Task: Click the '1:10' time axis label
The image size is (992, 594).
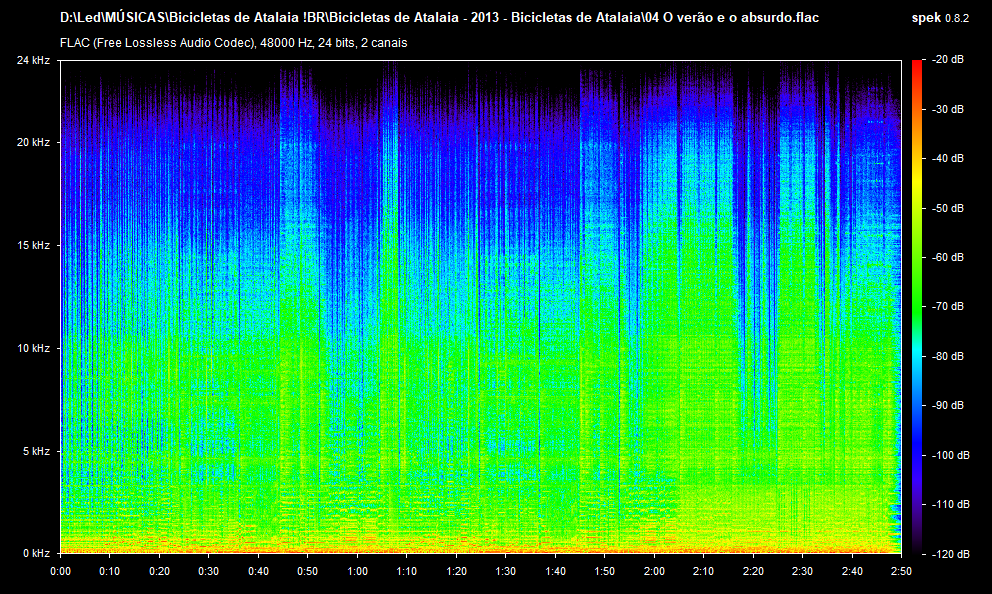Action: [x=406, y=571]
